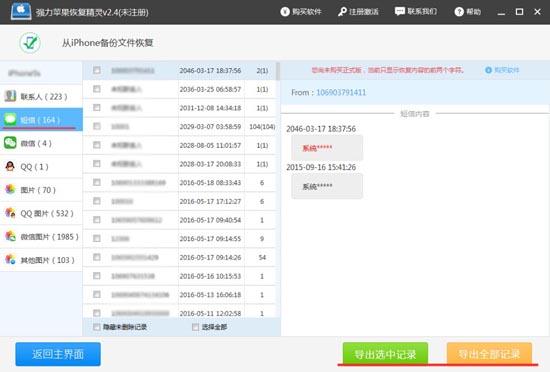Click the date 2016-05-11 12:02:58
This screenshot has height=372, width=550.
pyautogui.click(x=210, y=313)
